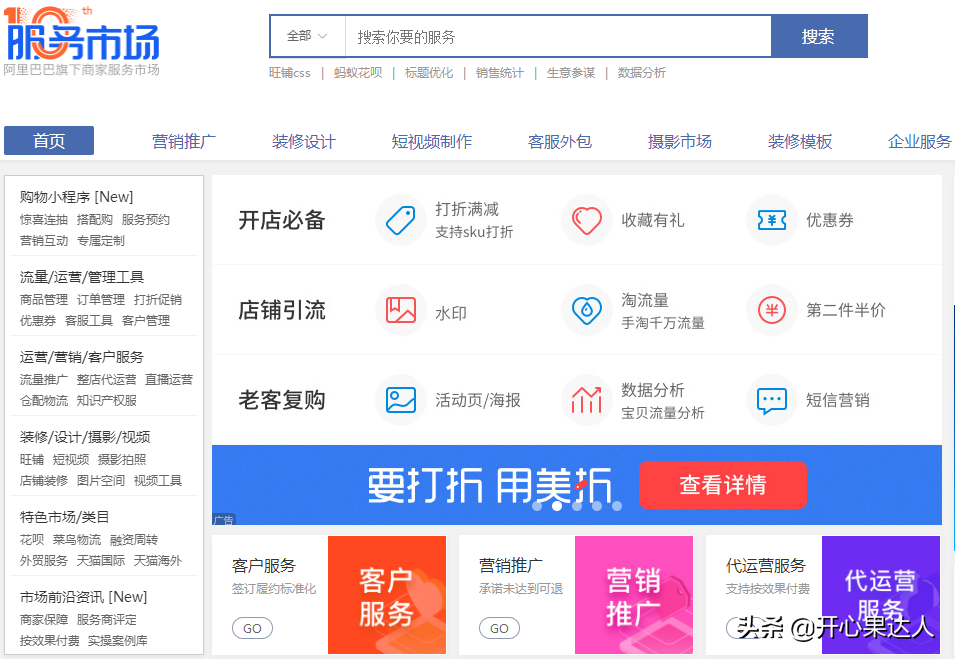Screen dimensions: 955x659
Task: Open the 销售统计 hot search link
Action: click(x=499, y=73)
